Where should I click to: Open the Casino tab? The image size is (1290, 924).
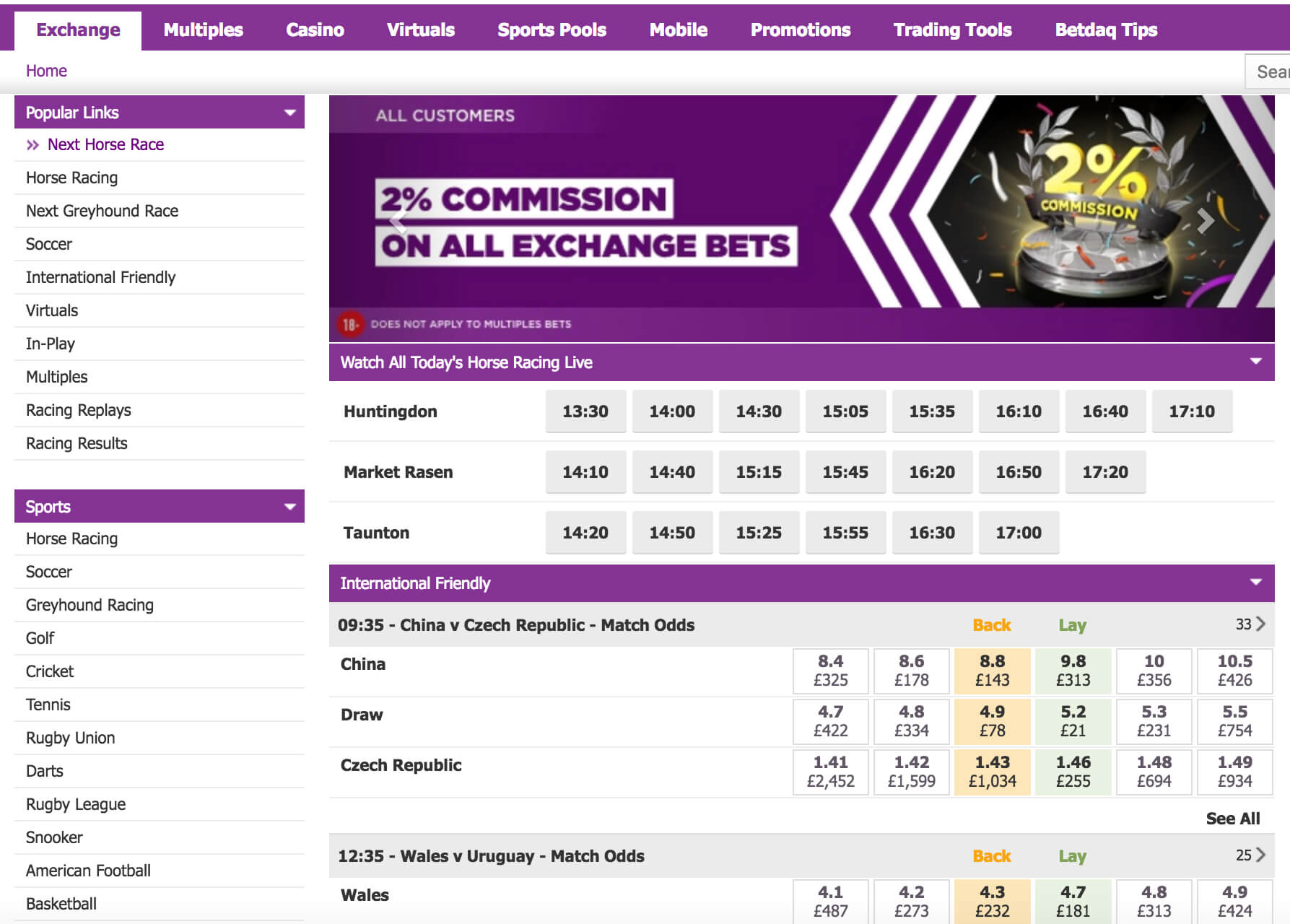tap(315, 30)
